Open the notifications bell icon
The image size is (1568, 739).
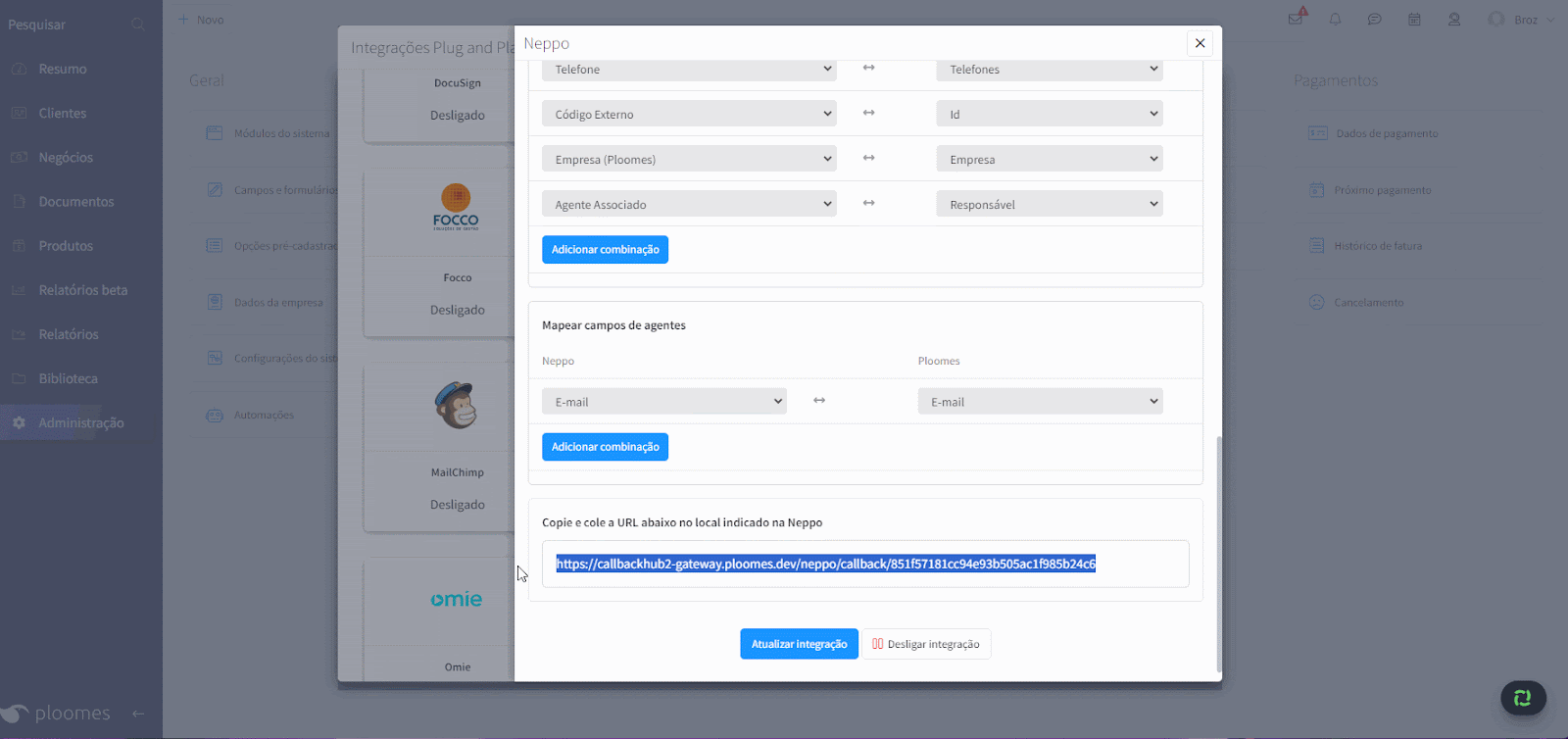(x=1335, y=20)
